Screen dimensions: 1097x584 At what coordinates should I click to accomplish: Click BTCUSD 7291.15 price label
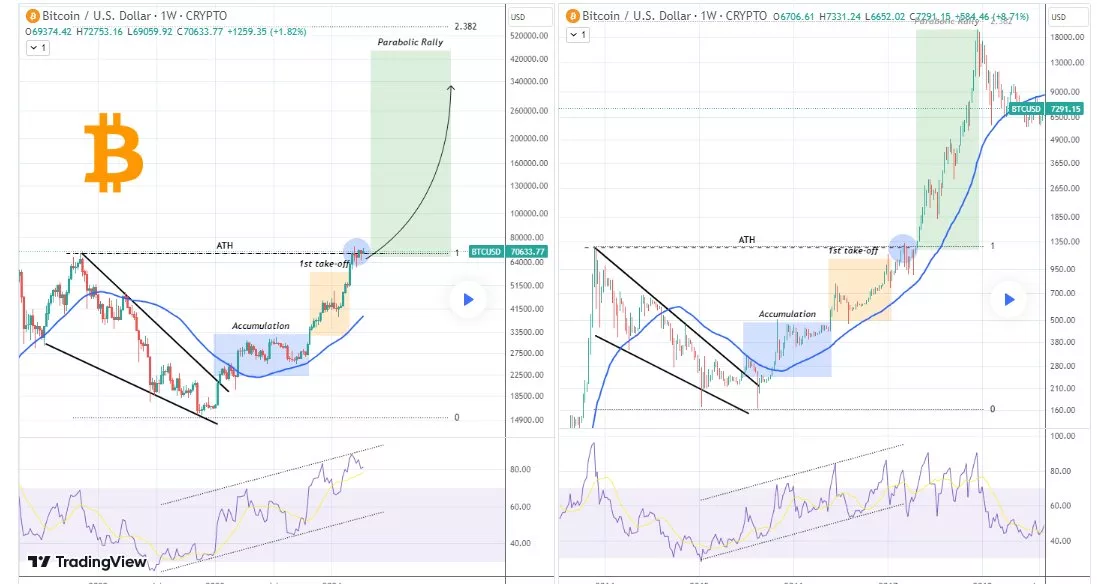point(1046,108)
